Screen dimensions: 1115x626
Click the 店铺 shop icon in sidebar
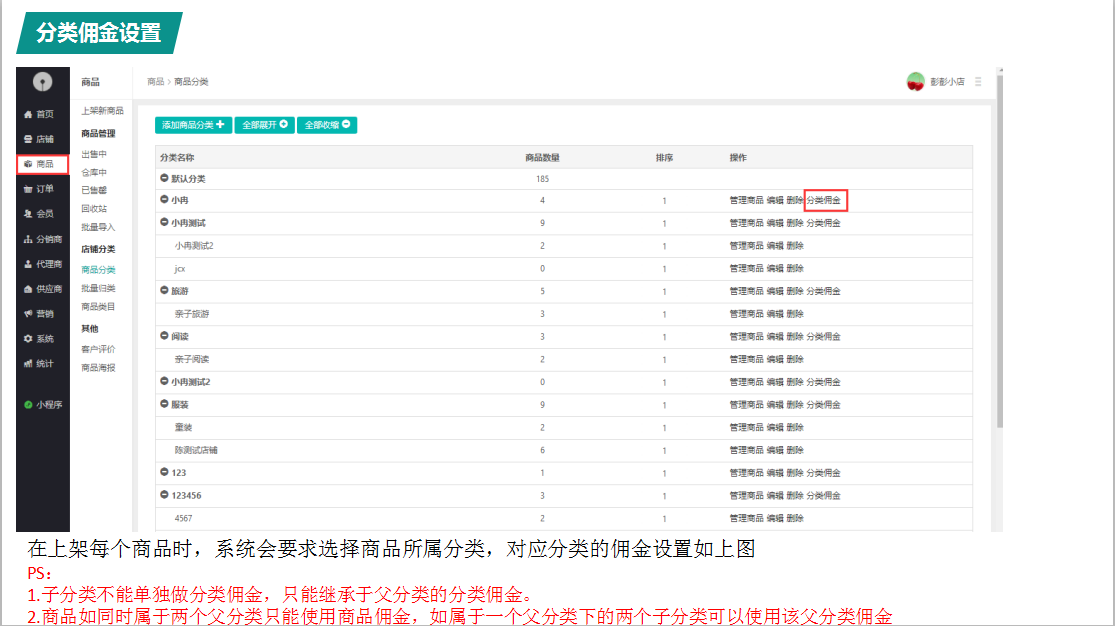pyautogui.click(x=29, y=139)
